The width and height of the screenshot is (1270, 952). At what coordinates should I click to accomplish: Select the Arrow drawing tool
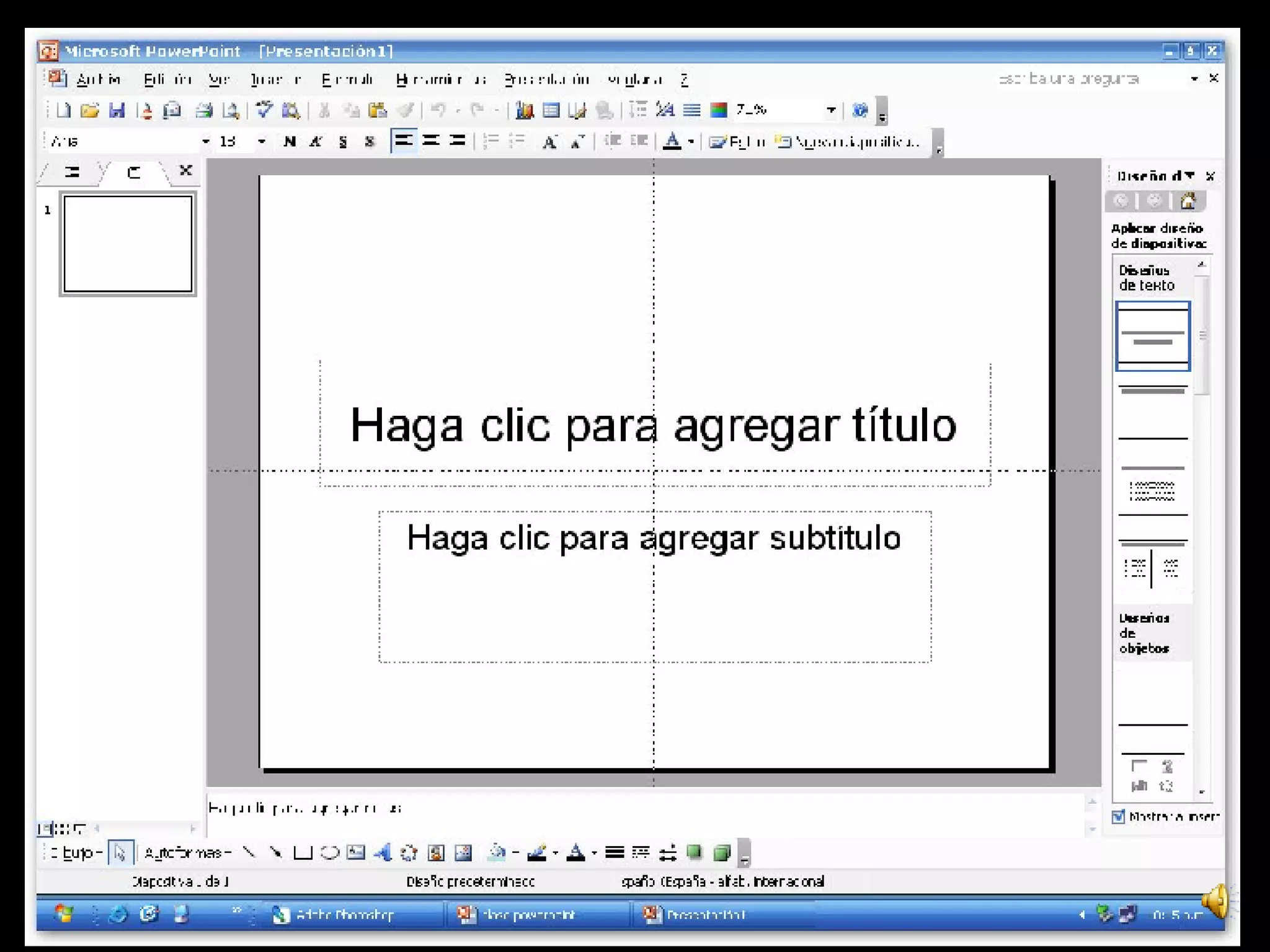[276, 853]
